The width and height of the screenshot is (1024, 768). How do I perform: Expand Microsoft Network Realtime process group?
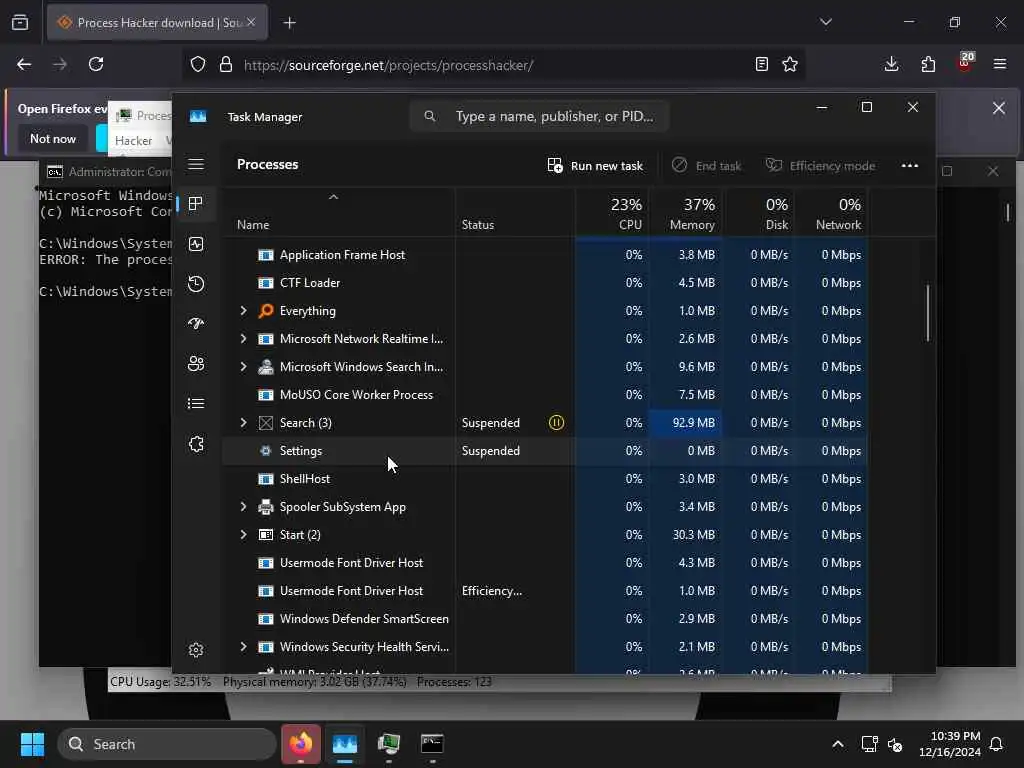[x=244, y=339]
